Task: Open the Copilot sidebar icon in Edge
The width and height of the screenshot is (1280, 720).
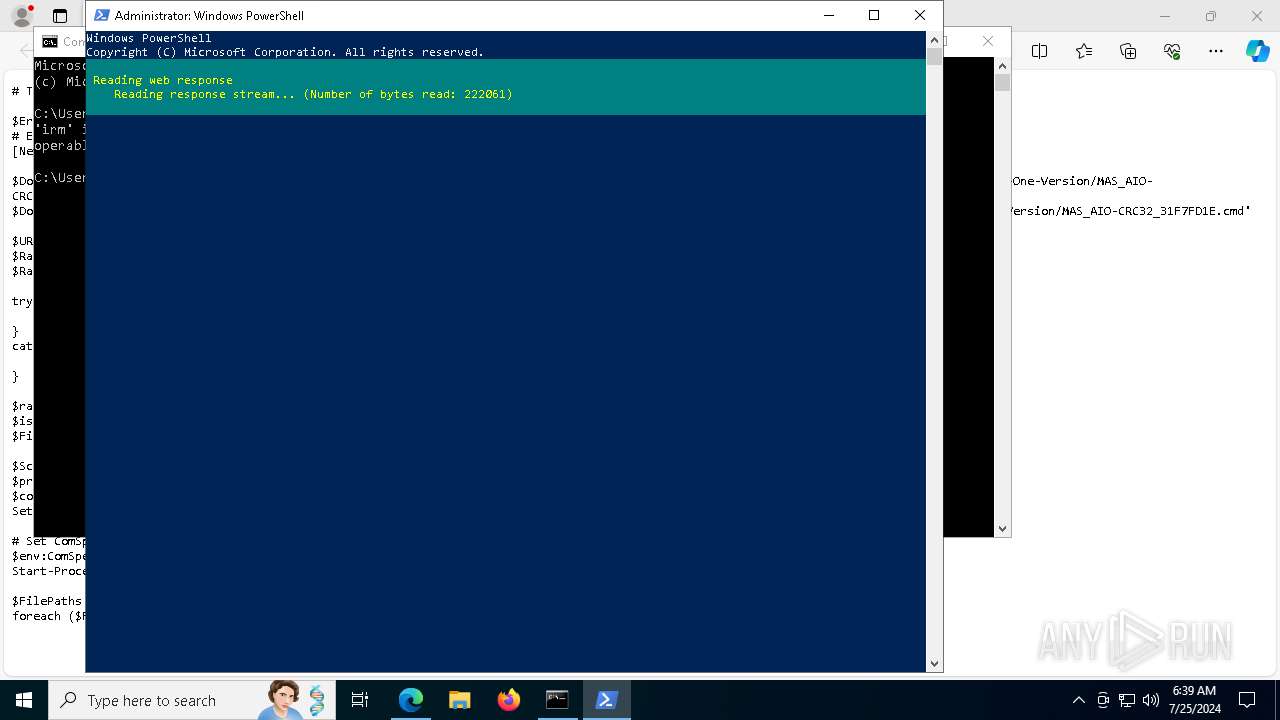Action: click(1257, 51)
